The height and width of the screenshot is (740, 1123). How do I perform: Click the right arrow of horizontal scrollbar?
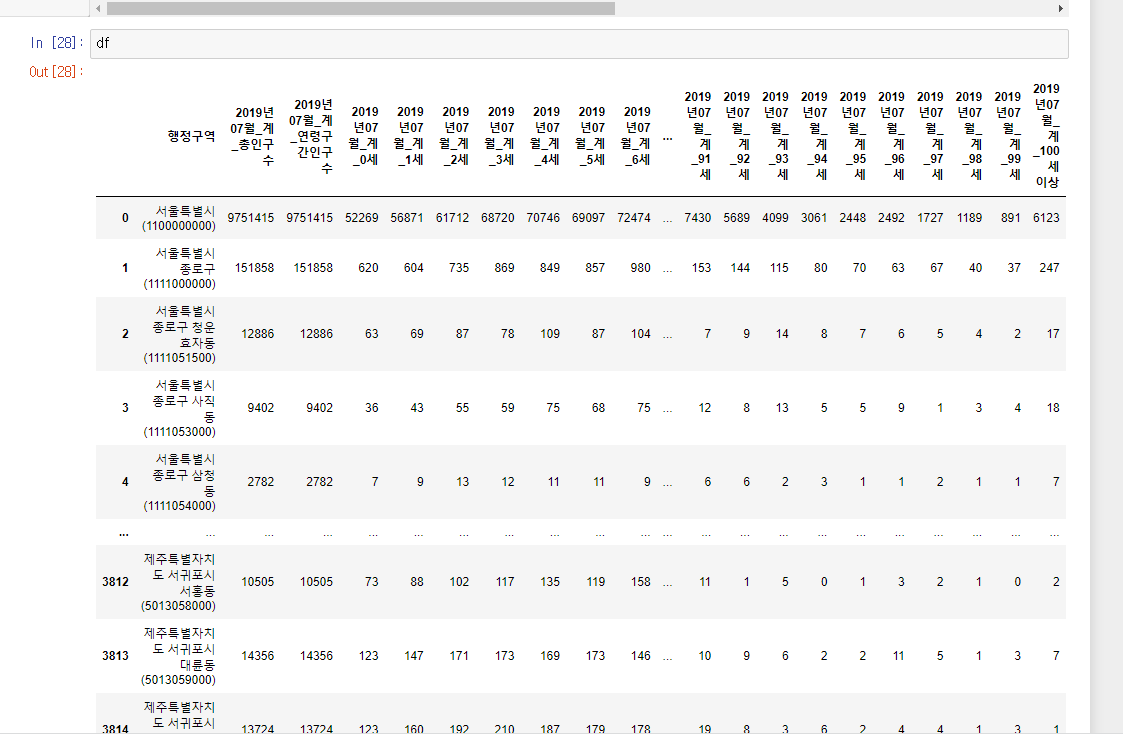coord(1061,9)
